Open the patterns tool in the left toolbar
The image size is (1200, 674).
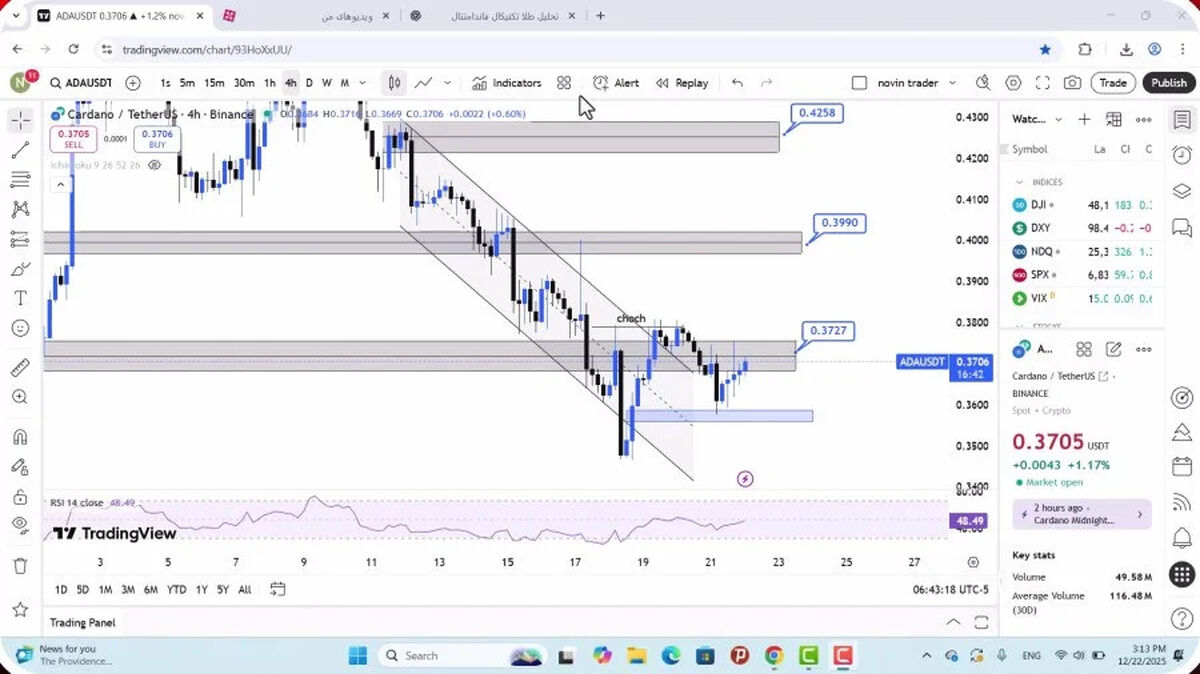(20, 210)
